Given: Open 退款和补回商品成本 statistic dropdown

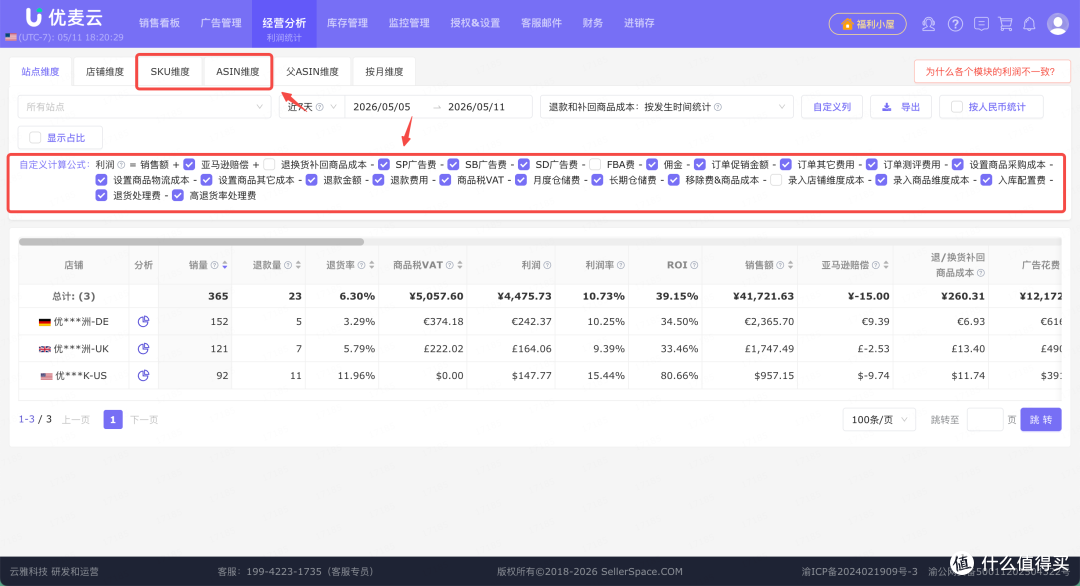Looking at the screenshot, I should click(x=667, y=107).
